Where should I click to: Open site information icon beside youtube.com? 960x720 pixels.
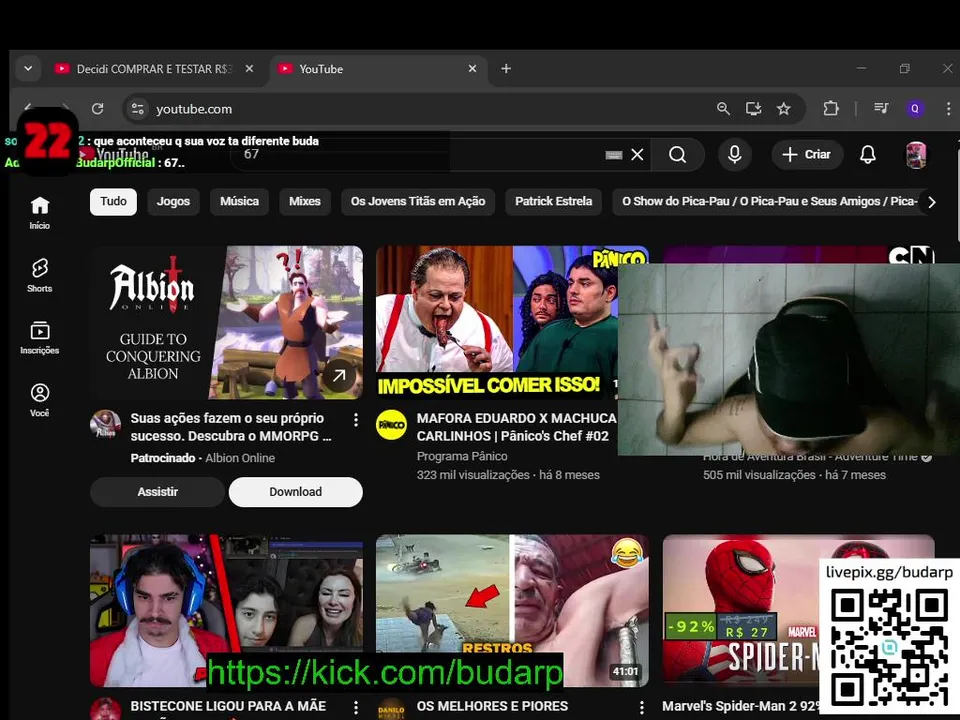click(138, 108)
